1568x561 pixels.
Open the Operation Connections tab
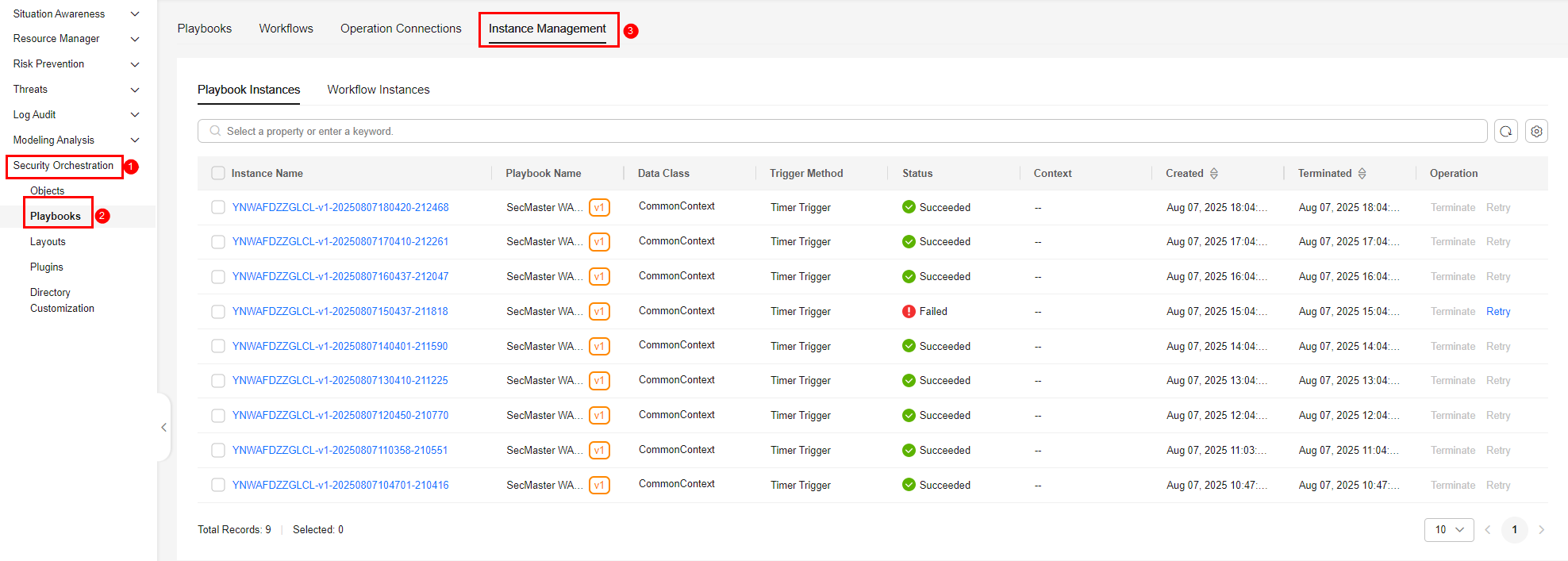tap(401, 29)
